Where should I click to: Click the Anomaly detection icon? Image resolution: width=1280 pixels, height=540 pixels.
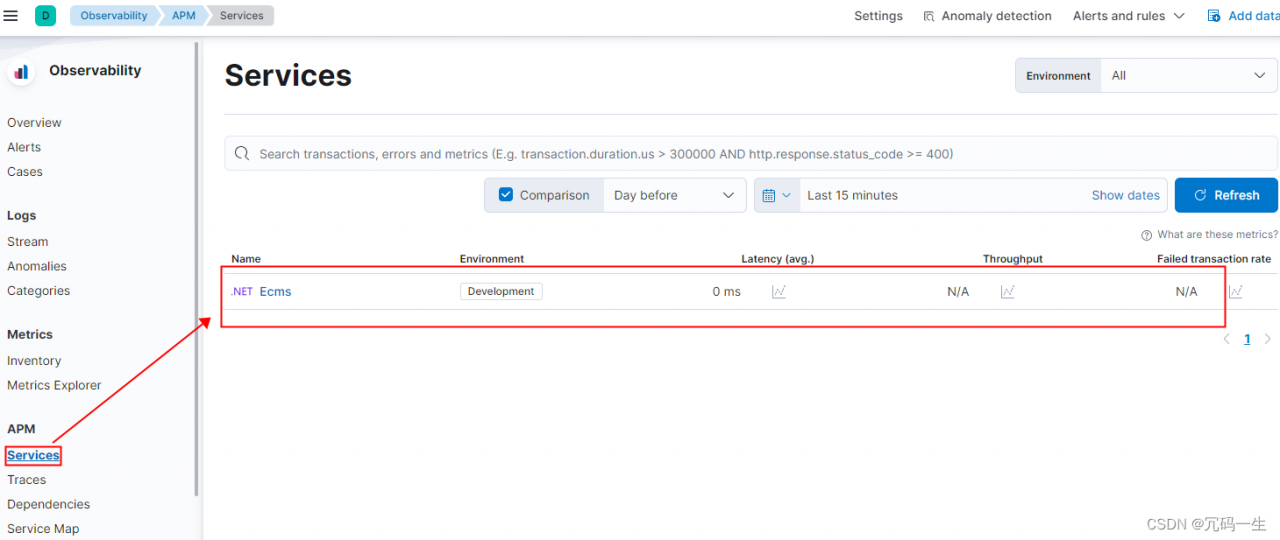tap(929, 16)
